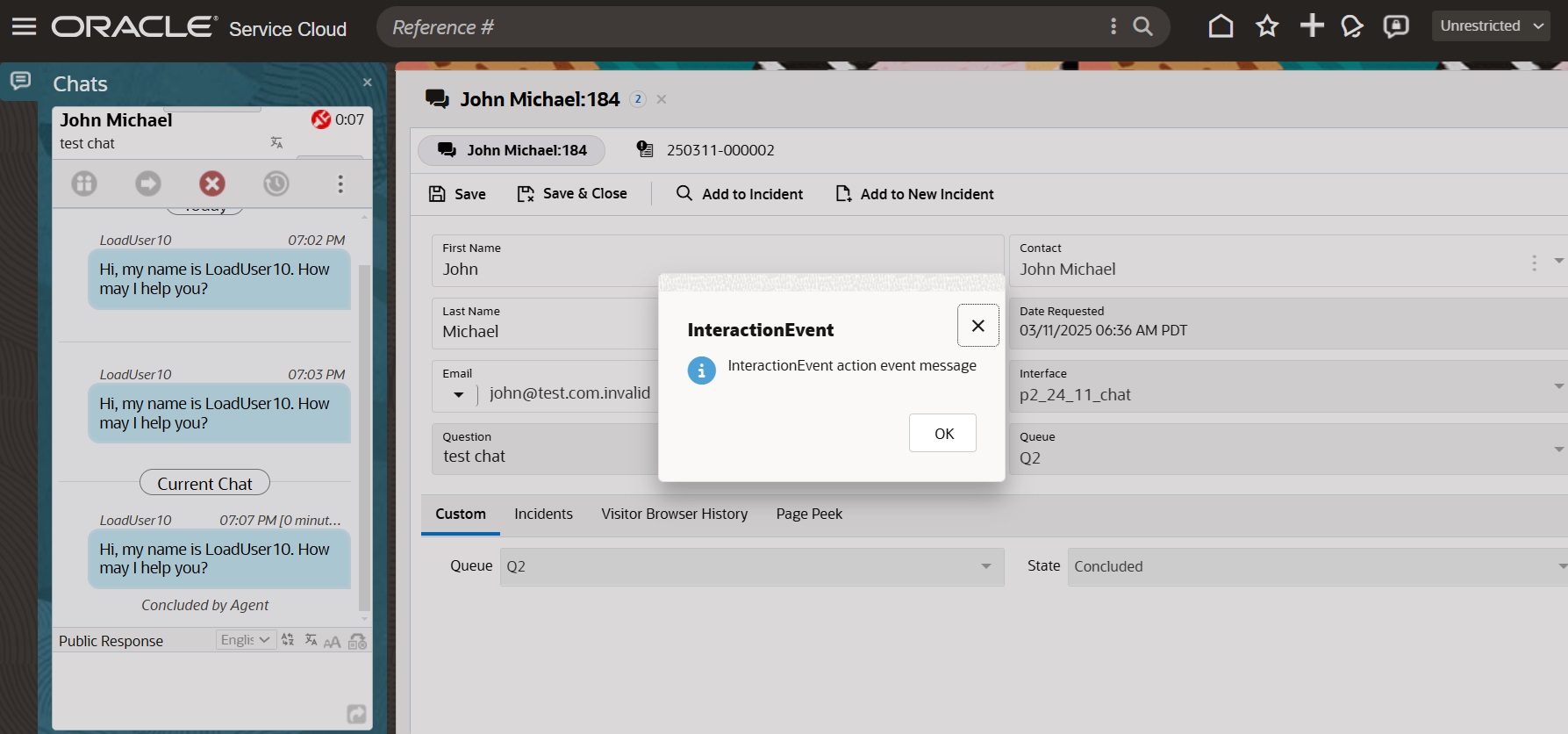Click the Question field test chat
This screenshot has height=734, width=1568.
(544, 450)
